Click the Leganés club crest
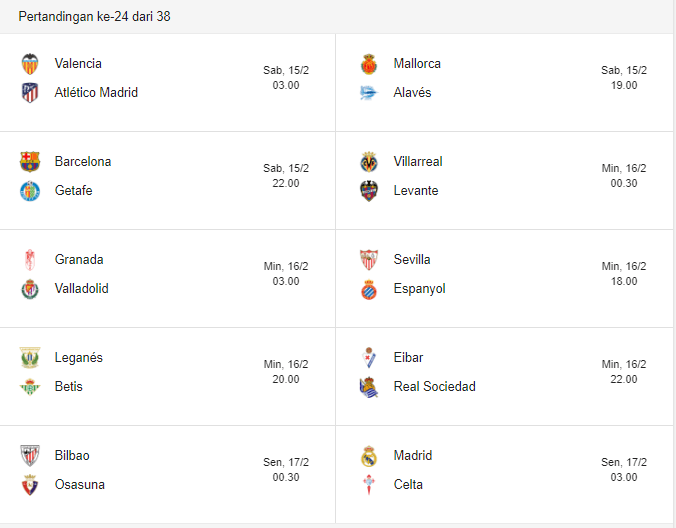This screenshot has width=676, height=528. pos(29,358)
